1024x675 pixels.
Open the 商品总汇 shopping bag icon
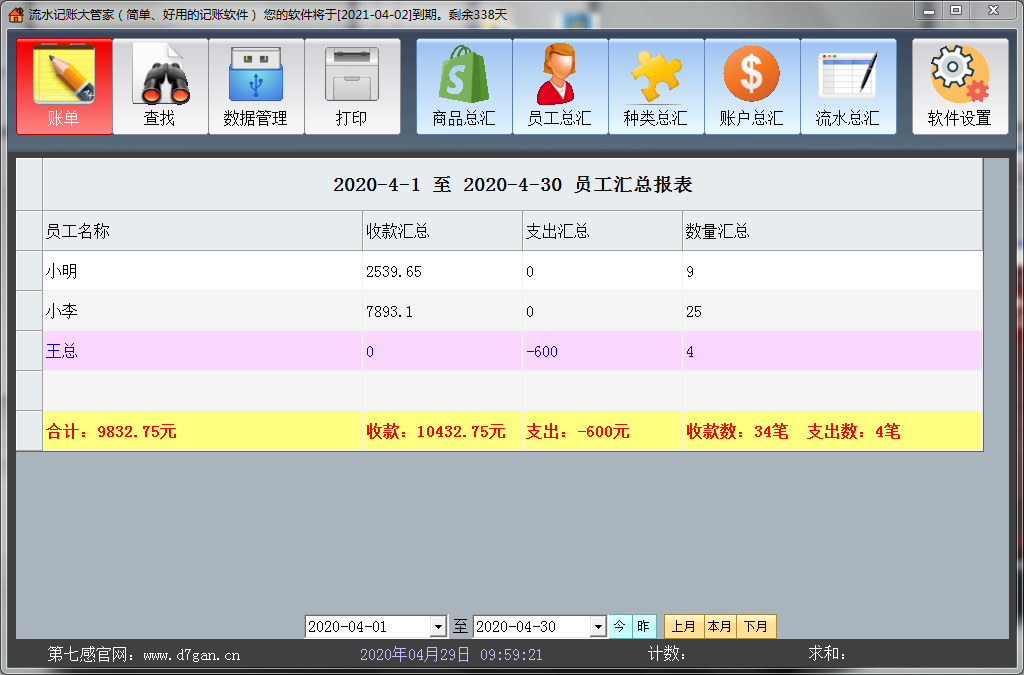462,86
